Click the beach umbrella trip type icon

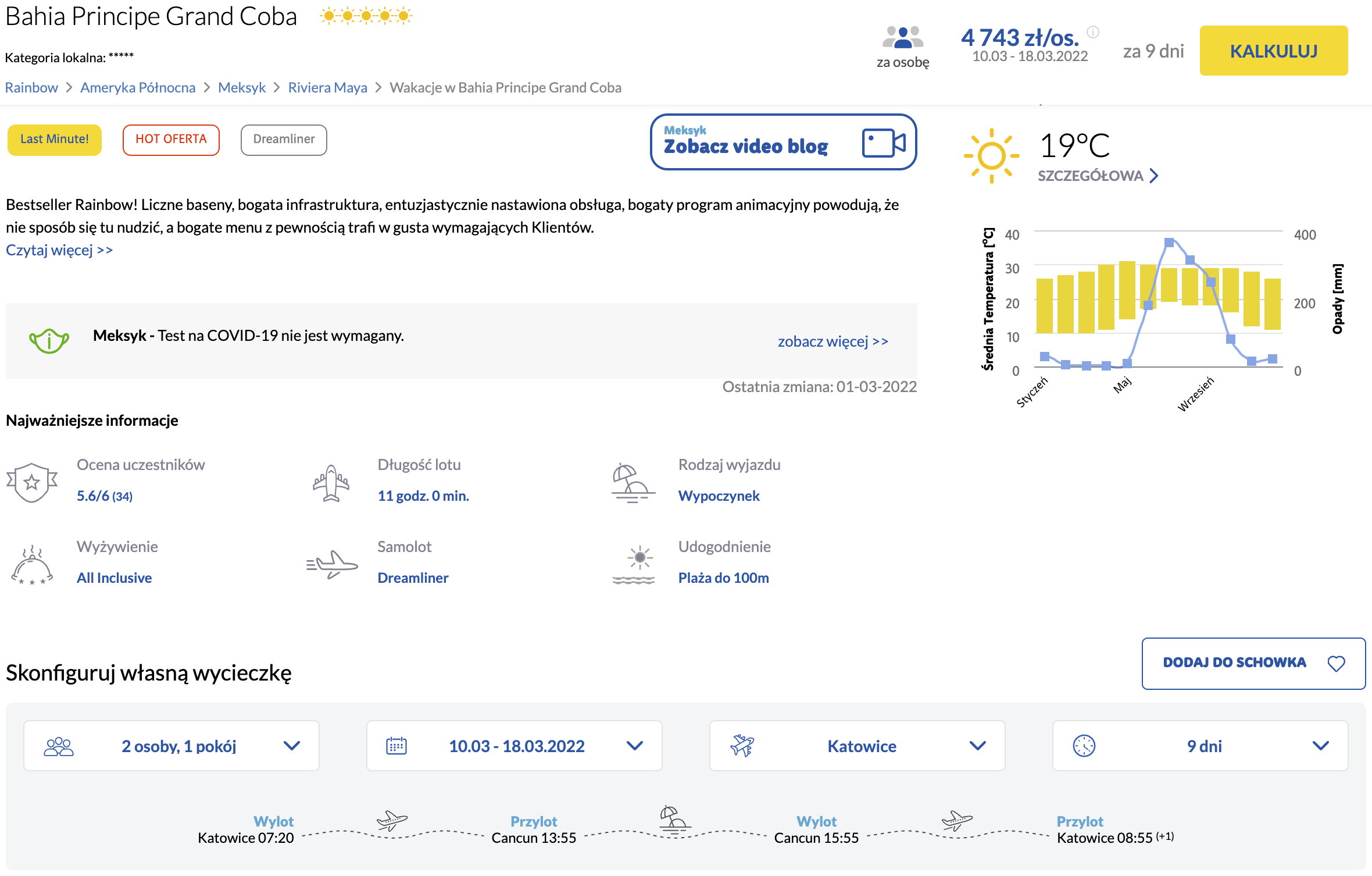coord(633,483)
